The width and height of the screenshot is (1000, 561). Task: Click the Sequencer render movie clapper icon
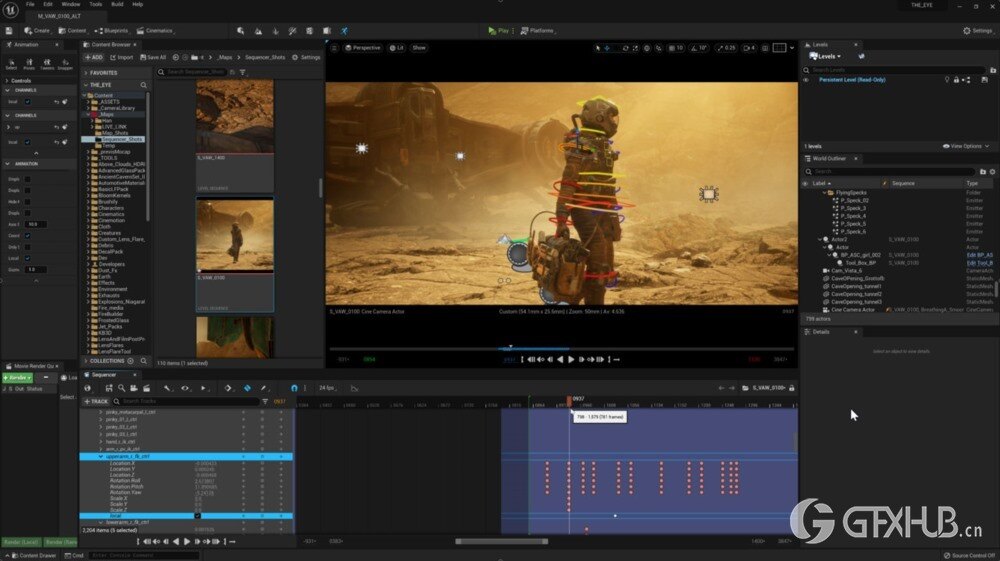coord(146,388)
